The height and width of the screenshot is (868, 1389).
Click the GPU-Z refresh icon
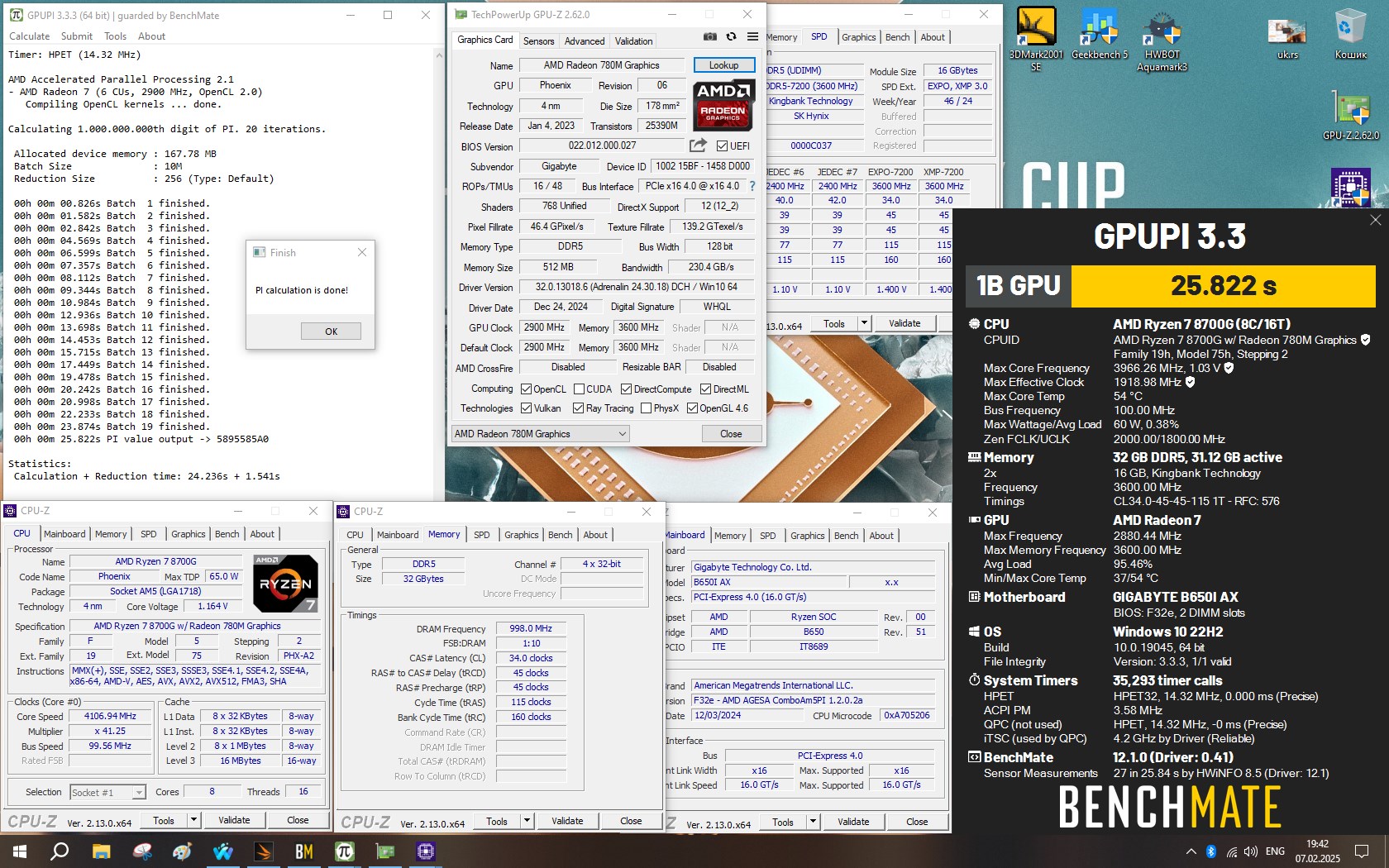click(x=731, y=36)
